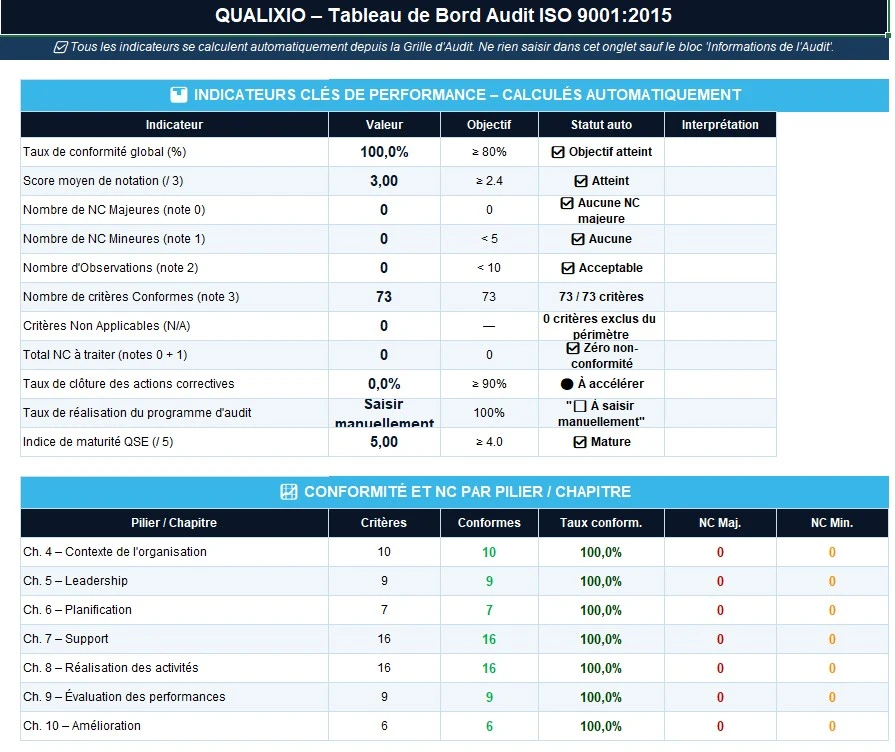Select Ch. 7 – Support row label
This screenshot has width=895, height=752.
point(66,639)
